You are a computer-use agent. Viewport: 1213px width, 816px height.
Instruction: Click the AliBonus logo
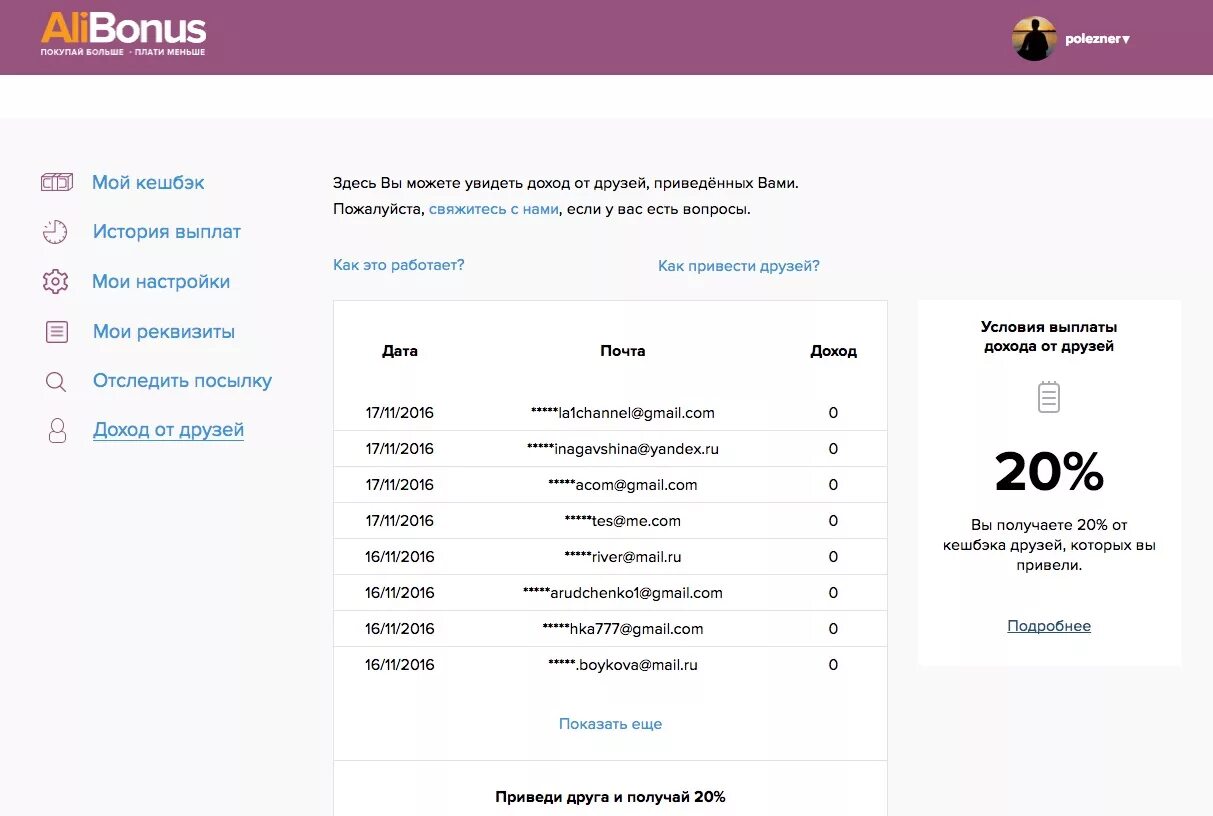coord(123,35)
